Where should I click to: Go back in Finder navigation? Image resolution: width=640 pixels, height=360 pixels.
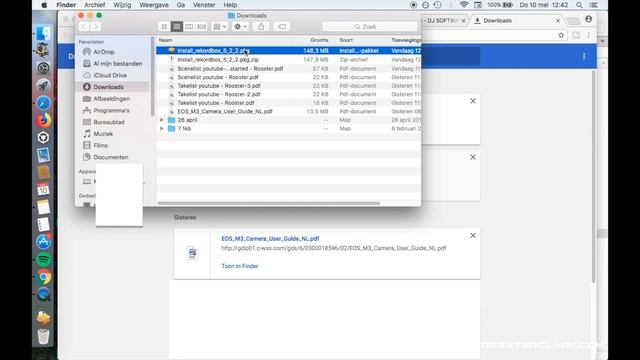(84, 27)
